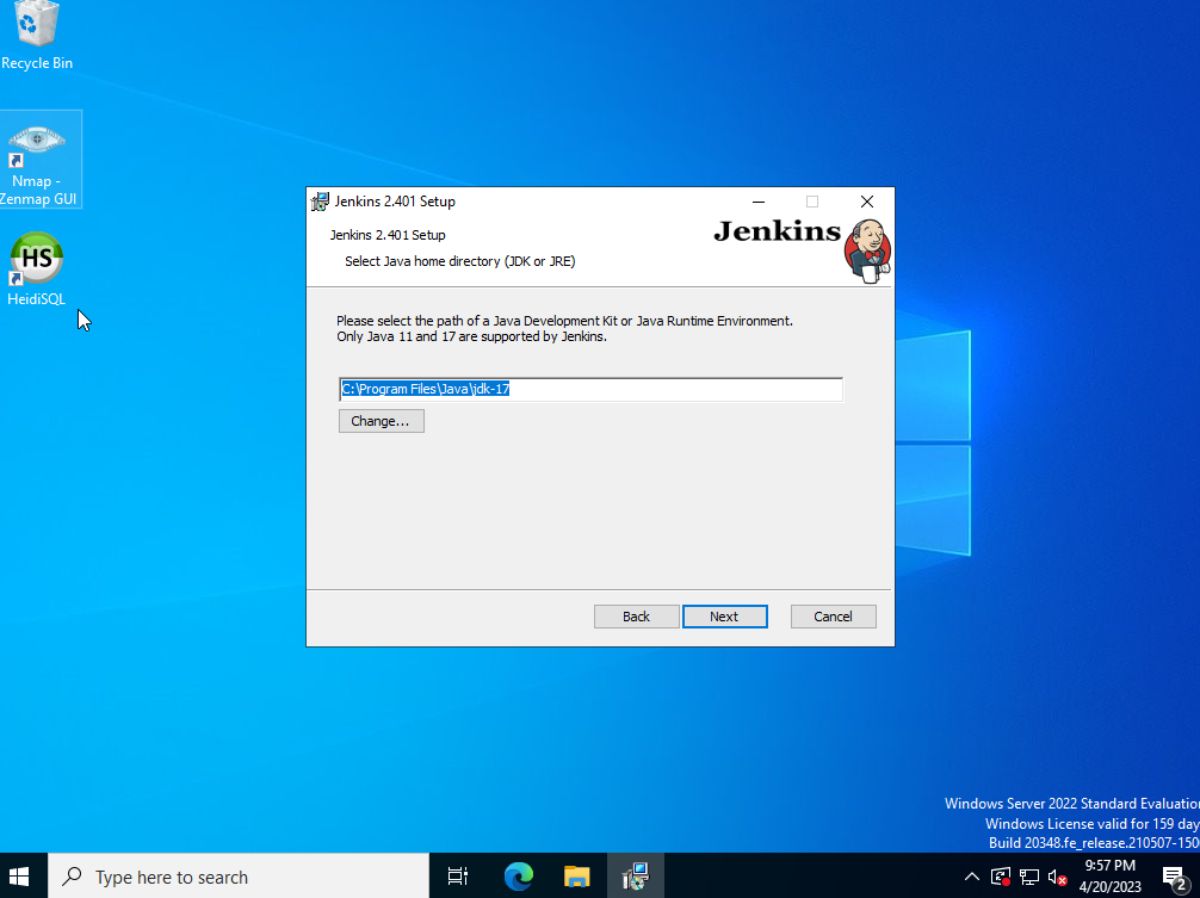
Task: Open the Action Center notifications
Action: coord(1174,876)
